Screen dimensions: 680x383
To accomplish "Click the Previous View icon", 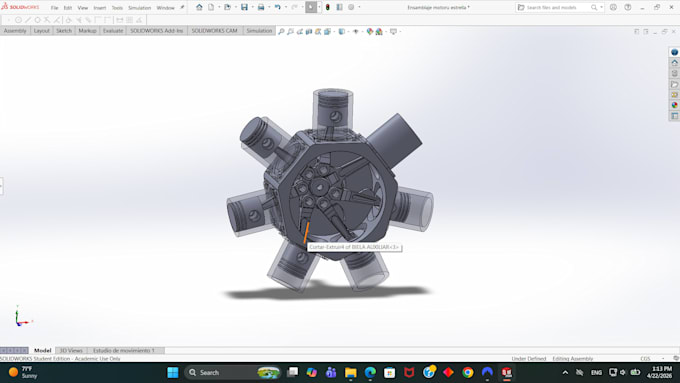I will (300, 31).
